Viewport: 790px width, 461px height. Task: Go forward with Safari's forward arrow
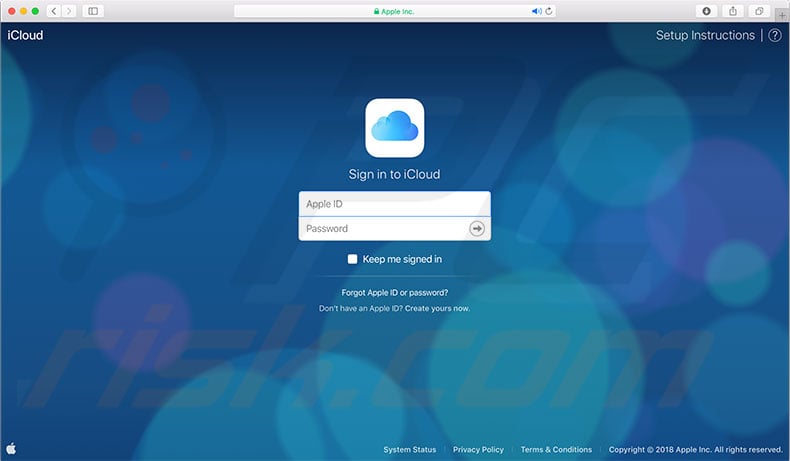tap(69, 11)
